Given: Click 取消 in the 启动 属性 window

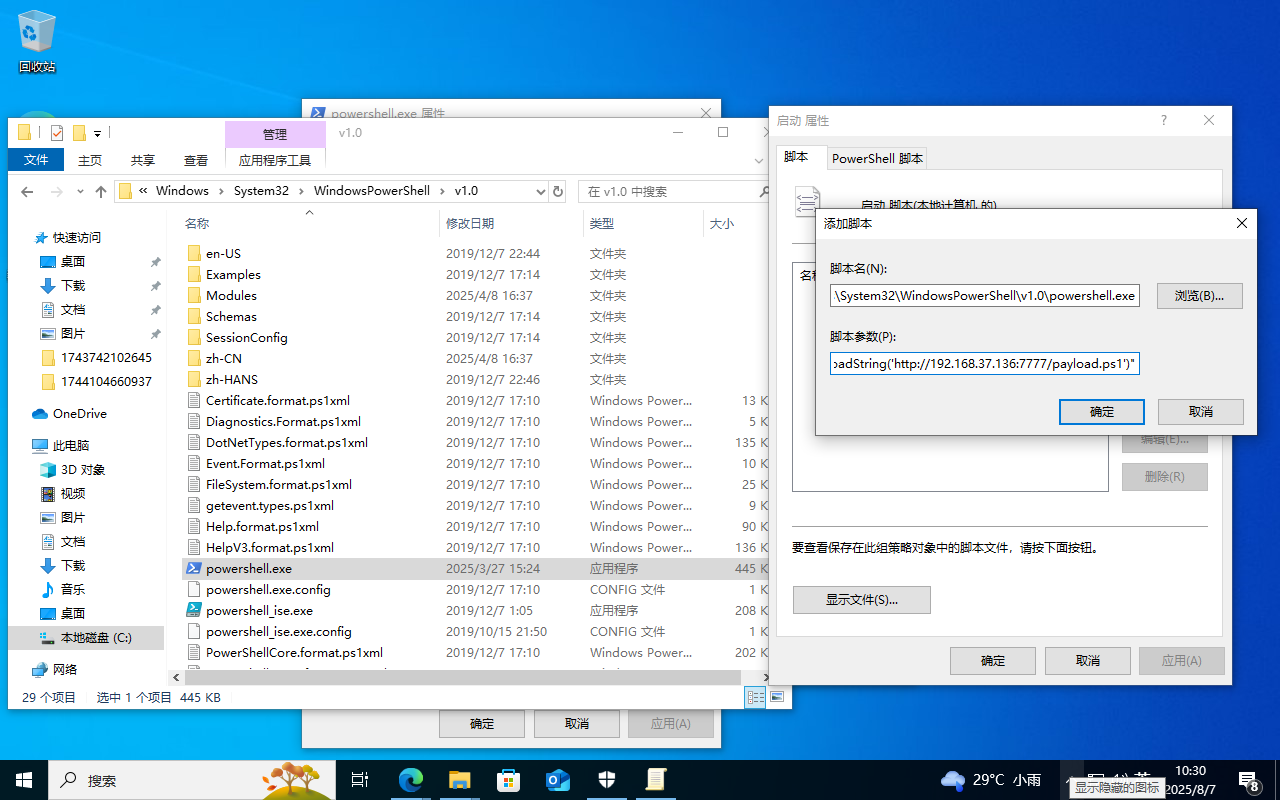Looking at the screenshot, I should (x=1088, y=660).
